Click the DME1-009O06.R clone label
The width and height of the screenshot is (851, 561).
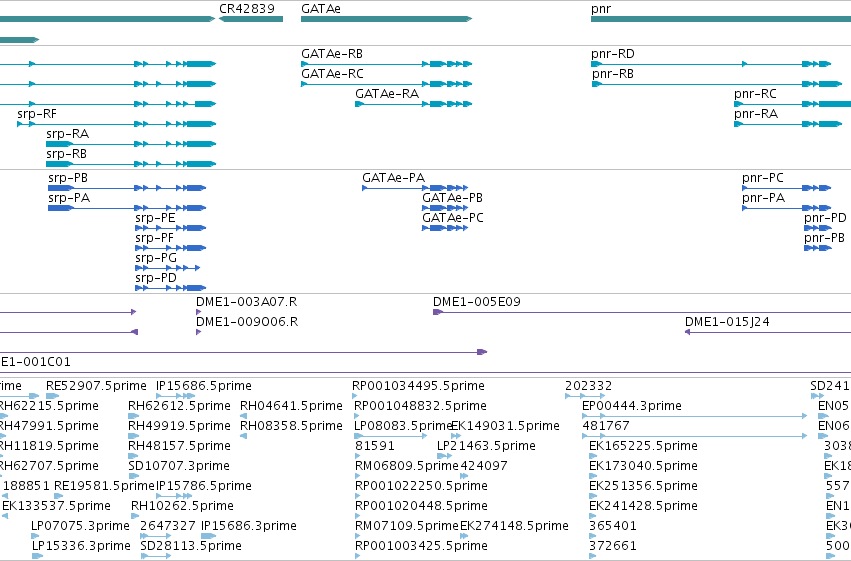(x=247, y=322)
